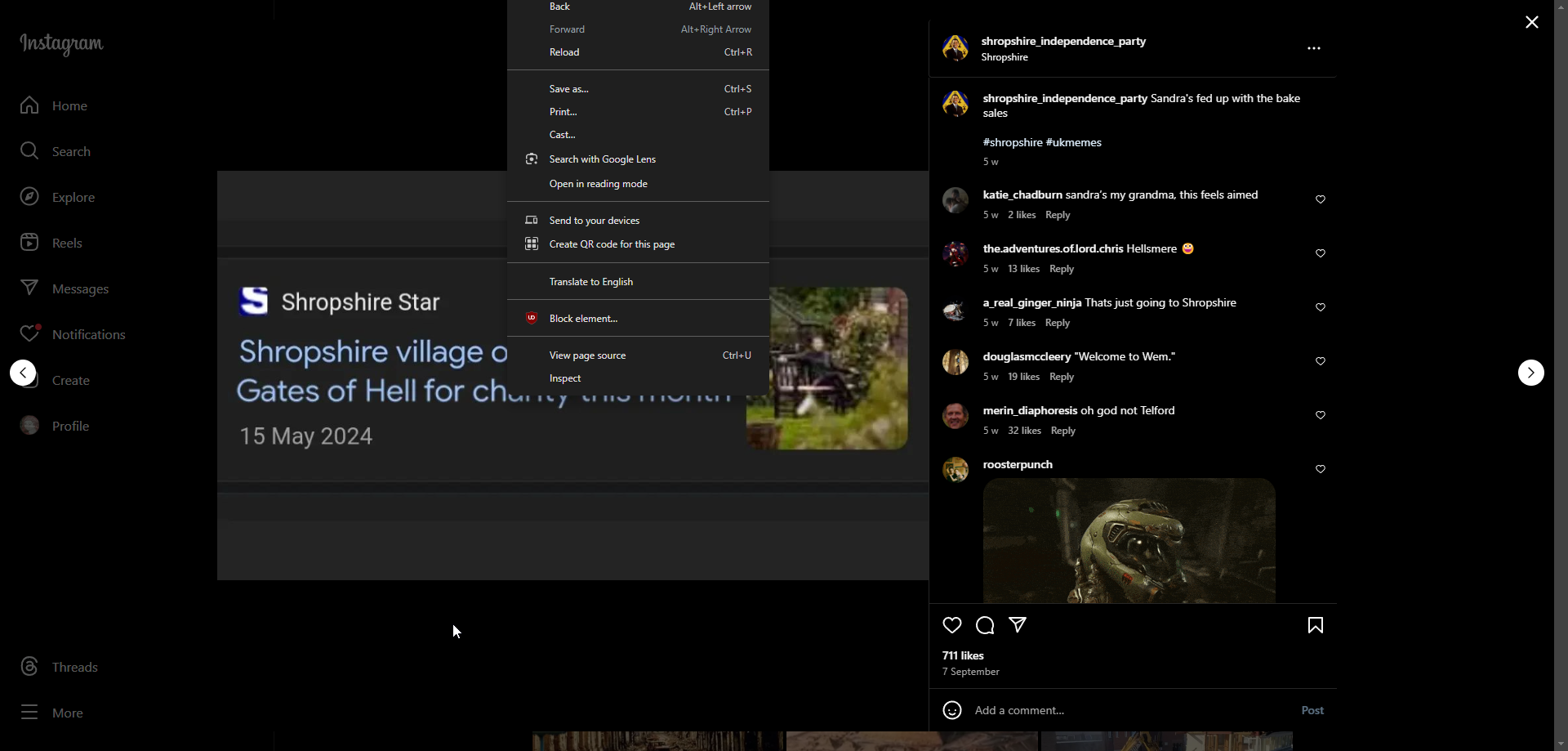Click the heart icon to like the post

952,626
